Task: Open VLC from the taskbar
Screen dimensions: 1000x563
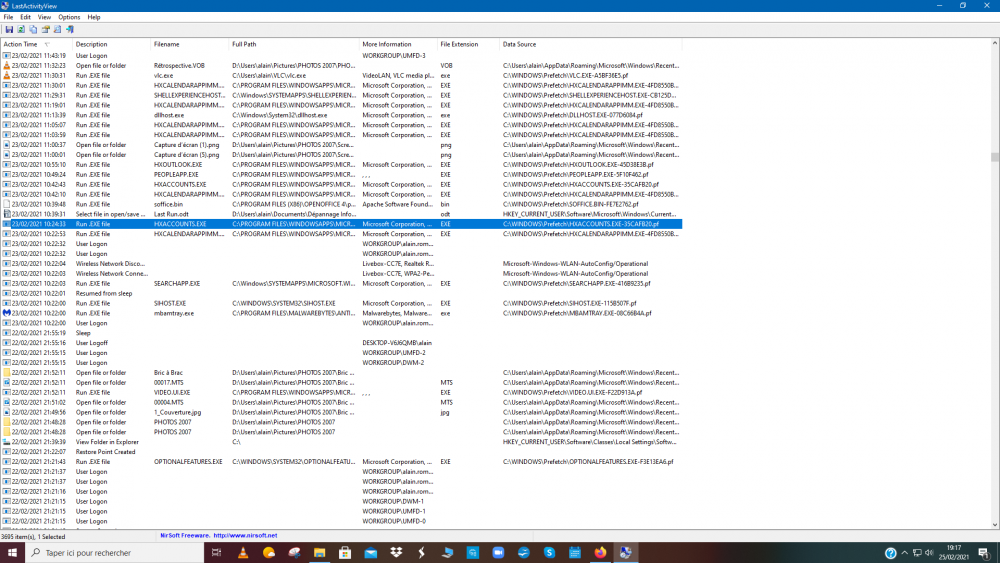Action: point(243,553)
